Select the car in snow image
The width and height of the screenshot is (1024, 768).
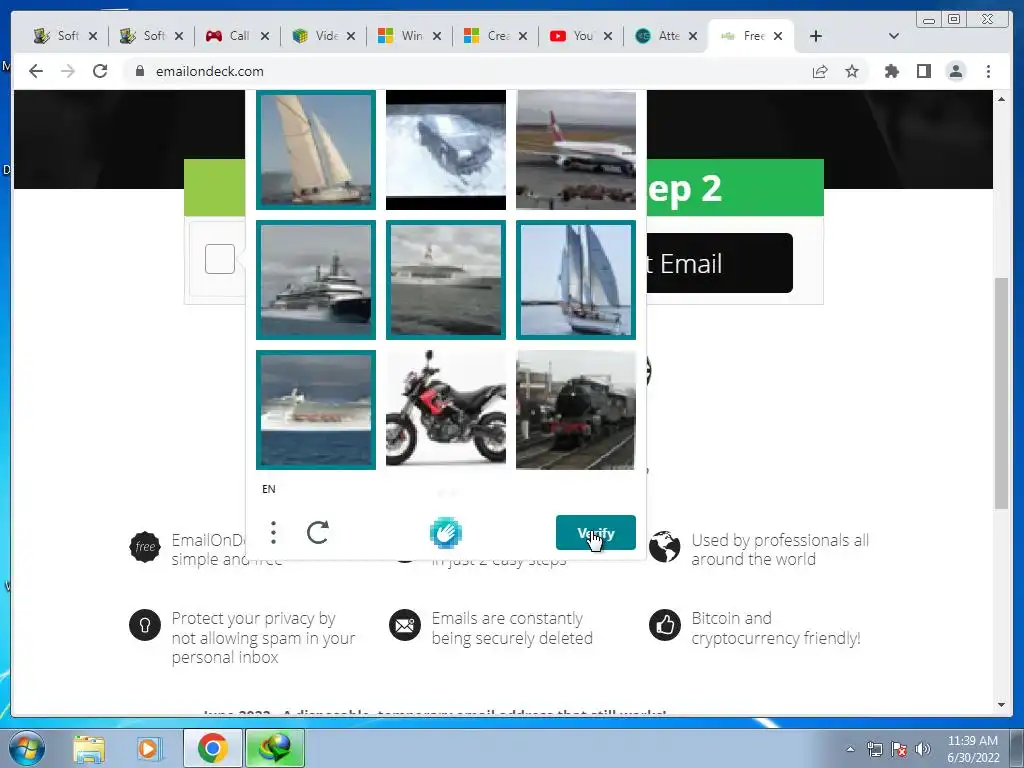point(446,150)
